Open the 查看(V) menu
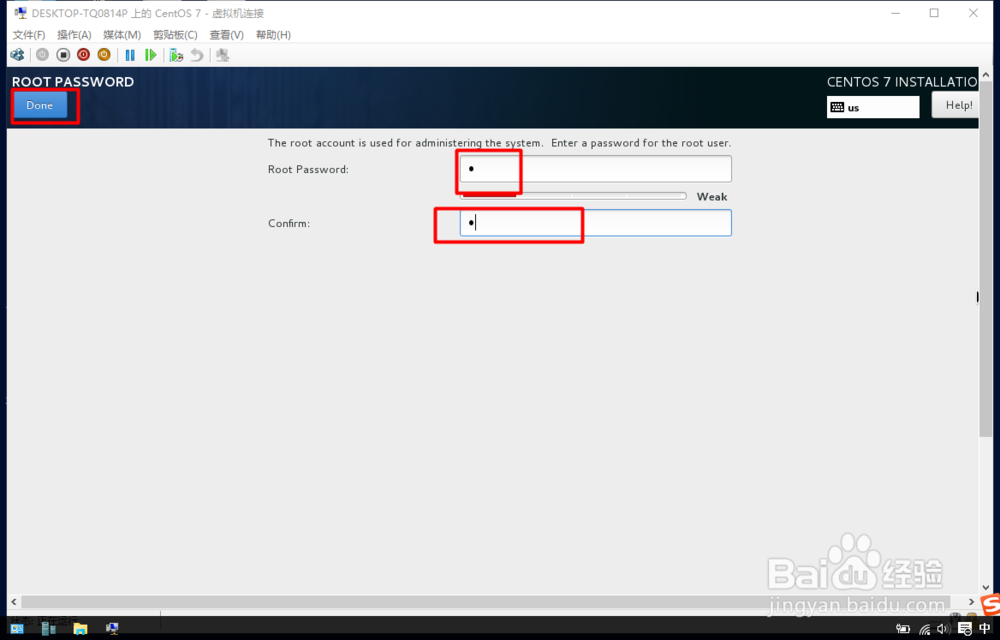This screenshot has height=640, width=1000. click(227, 34)
